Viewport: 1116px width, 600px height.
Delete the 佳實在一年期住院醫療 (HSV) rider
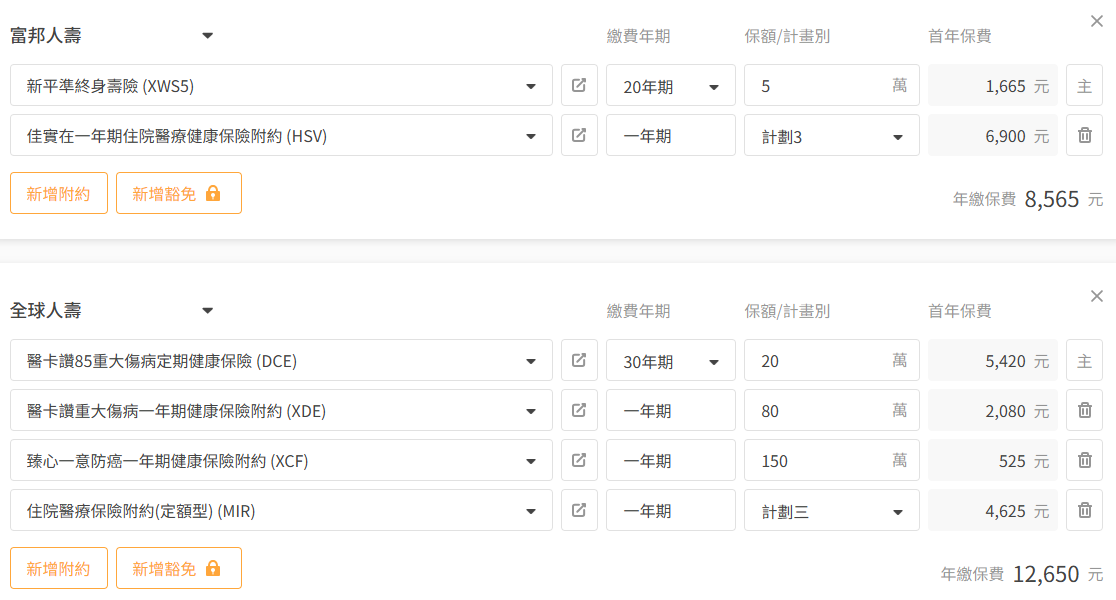click(1084, 136)
